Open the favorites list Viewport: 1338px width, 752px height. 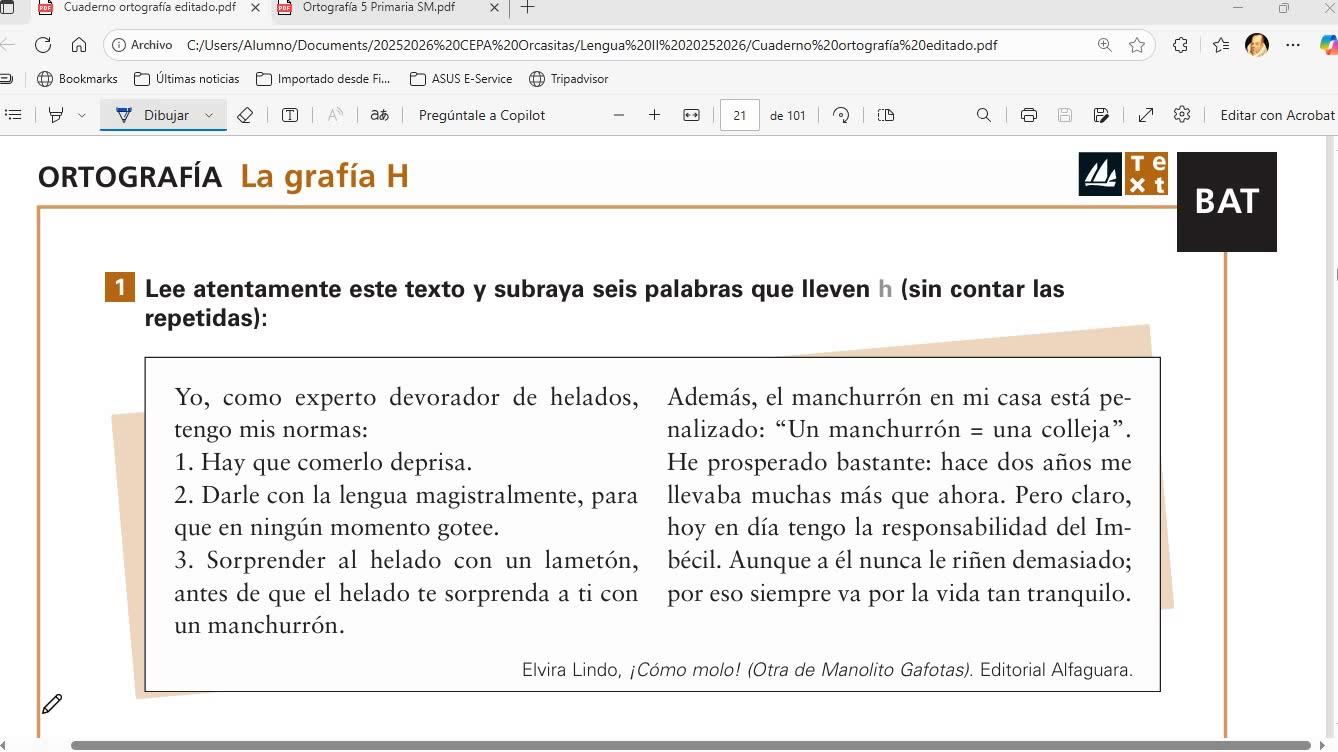[1221, 45]
